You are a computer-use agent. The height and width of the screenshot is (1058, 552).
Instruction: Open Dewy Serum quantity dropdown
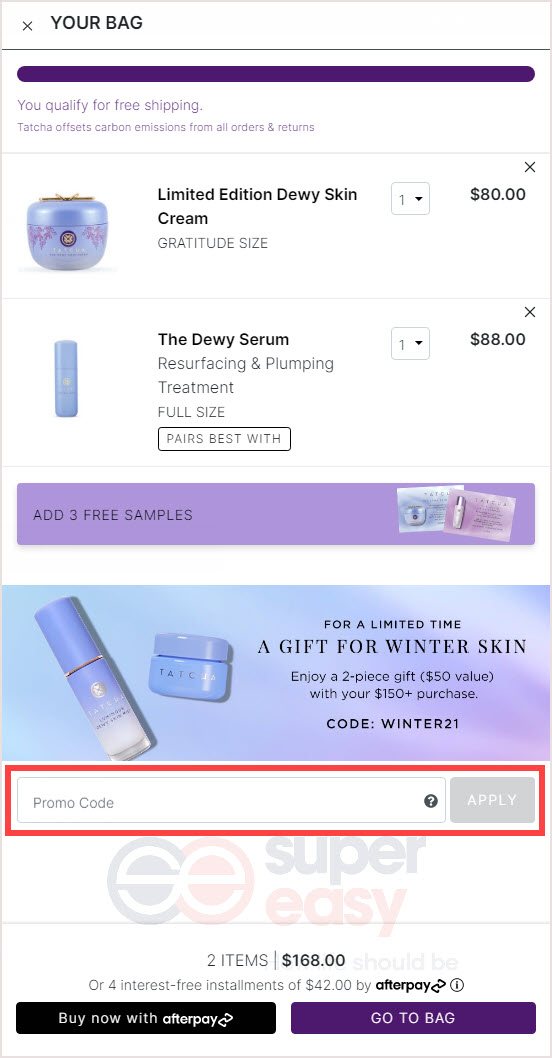coord(410,344)
